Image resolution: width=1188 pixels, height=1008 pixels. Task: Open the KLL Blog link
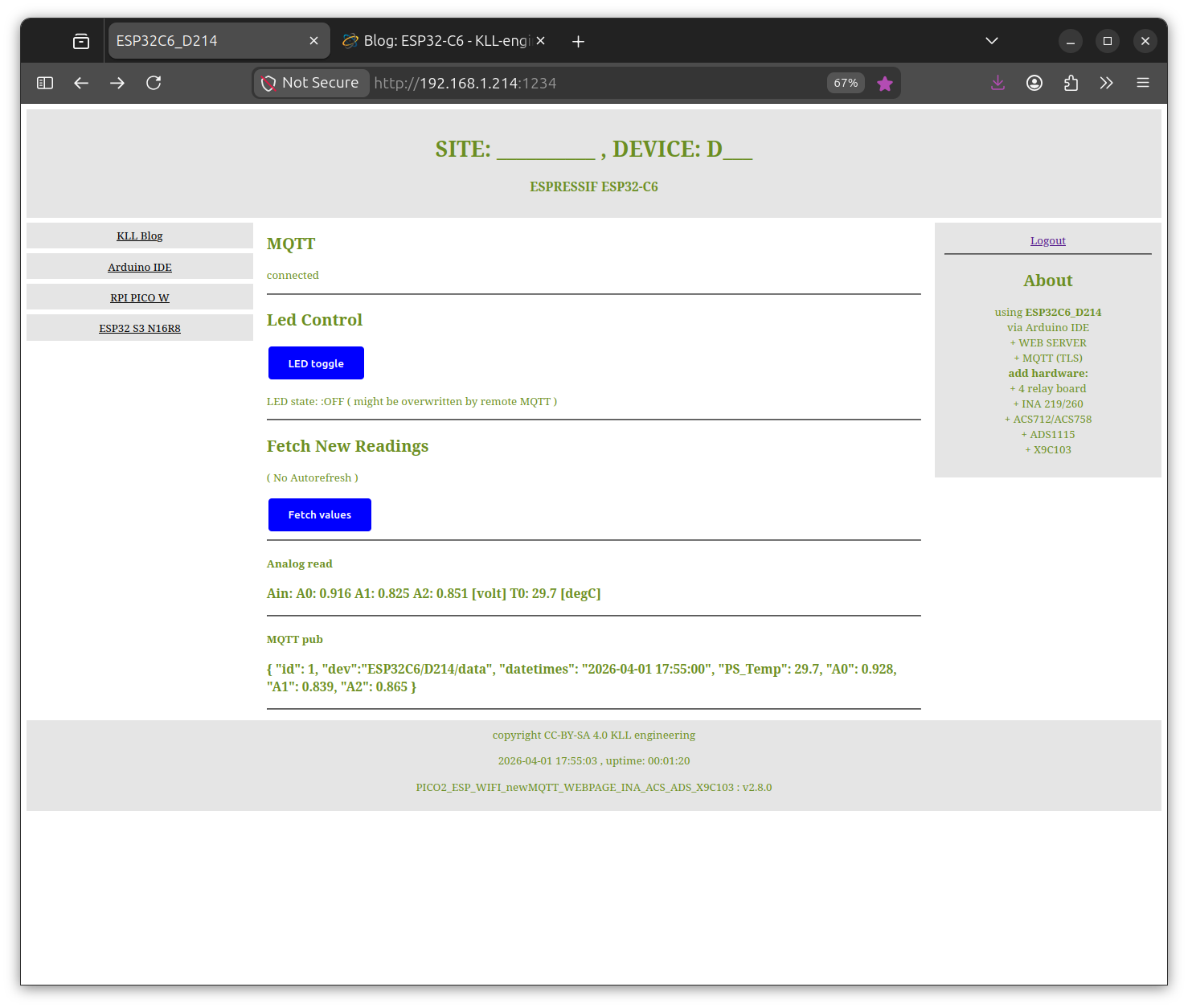coord(140,236)
